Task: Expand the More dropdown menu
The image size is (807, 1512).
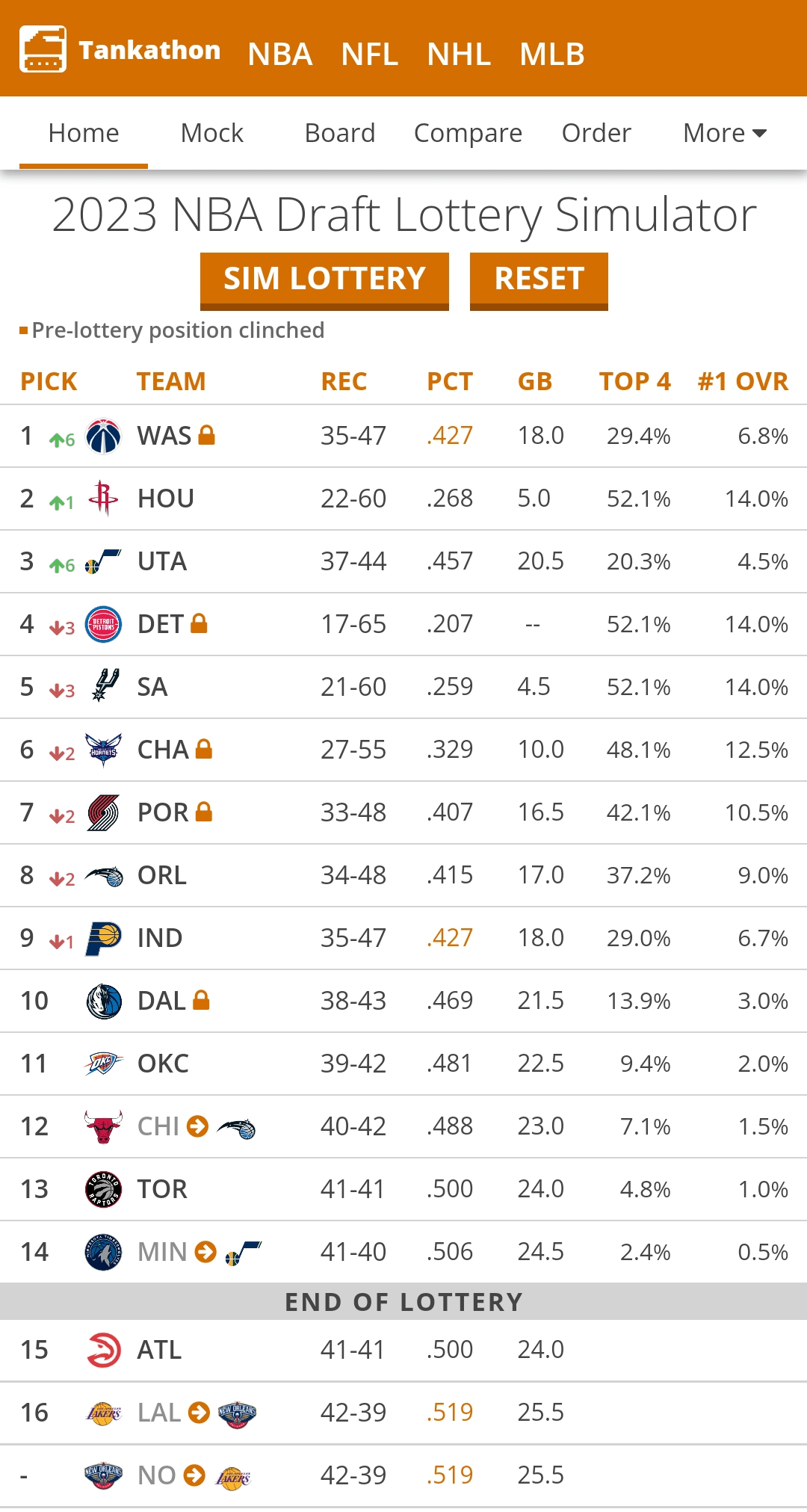Action: (724, 133)
